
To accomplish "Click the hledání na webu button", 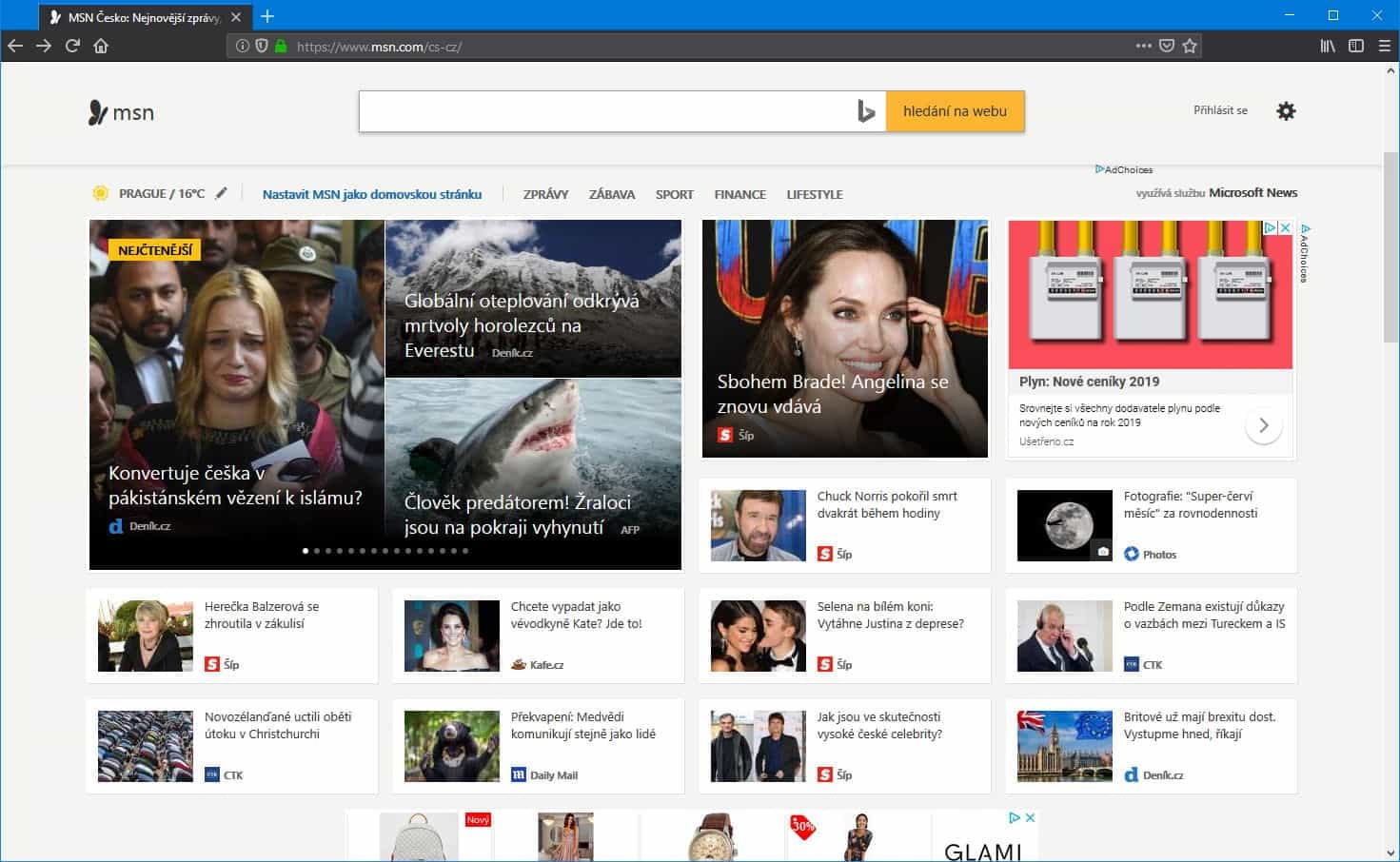I will point(955,111).
